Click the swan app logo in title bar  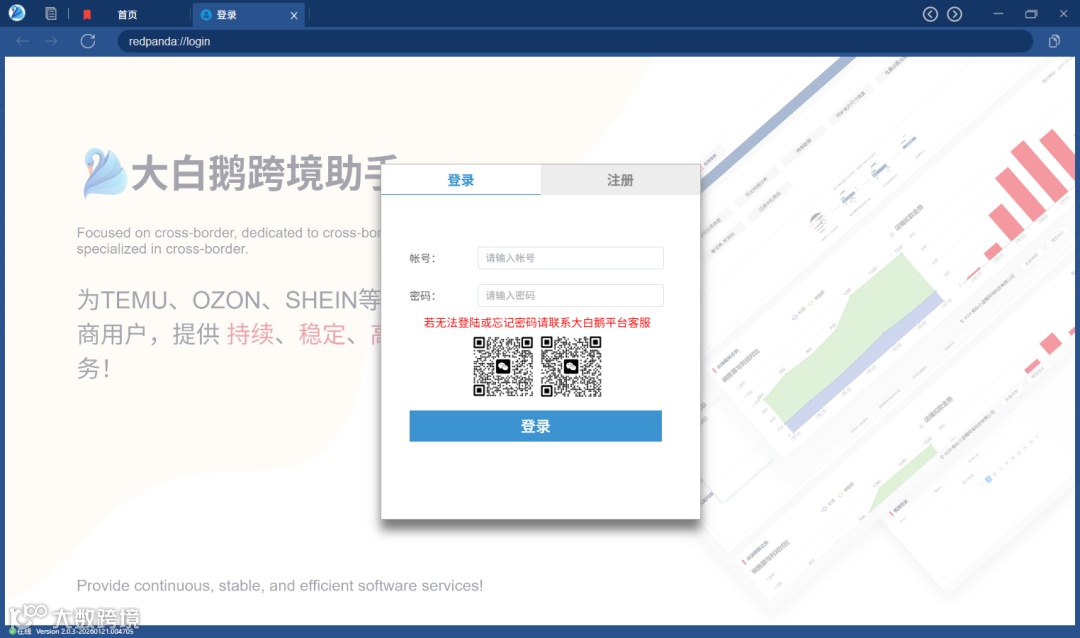(x=17, y=12)
